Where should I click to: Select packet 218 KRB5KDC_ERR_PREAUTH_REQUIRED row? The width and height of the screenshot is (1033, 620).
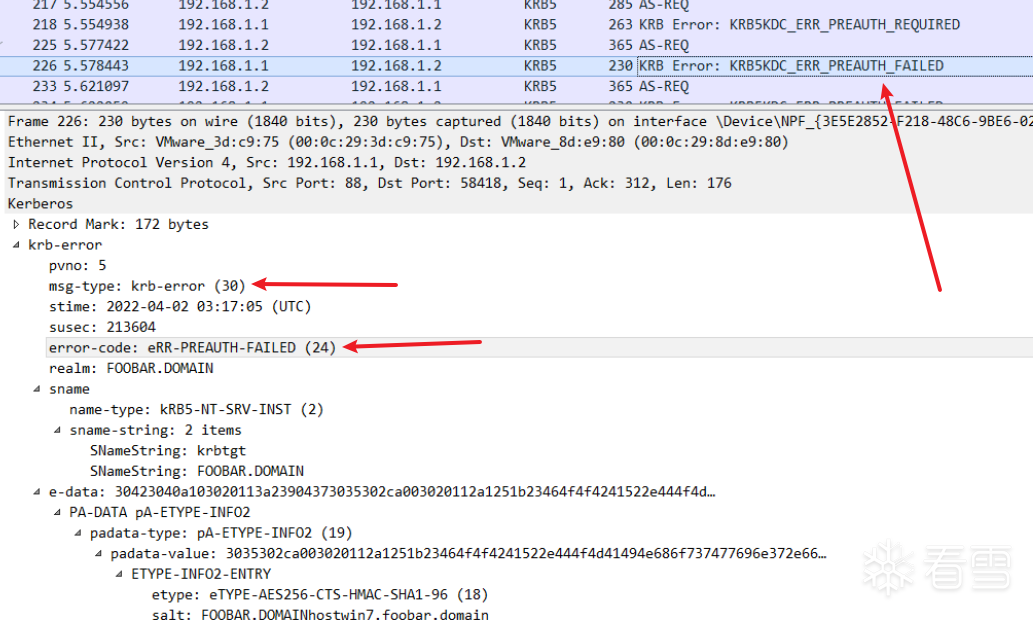pos(516,25)
